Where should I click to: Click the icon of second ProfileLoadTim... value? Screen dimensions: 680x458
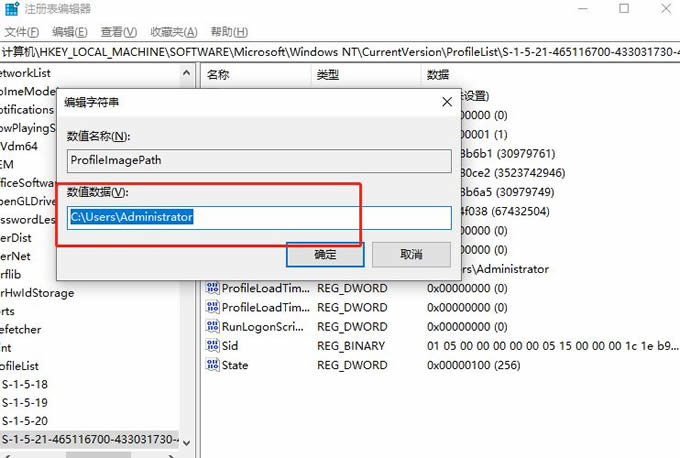pos(212,307)
